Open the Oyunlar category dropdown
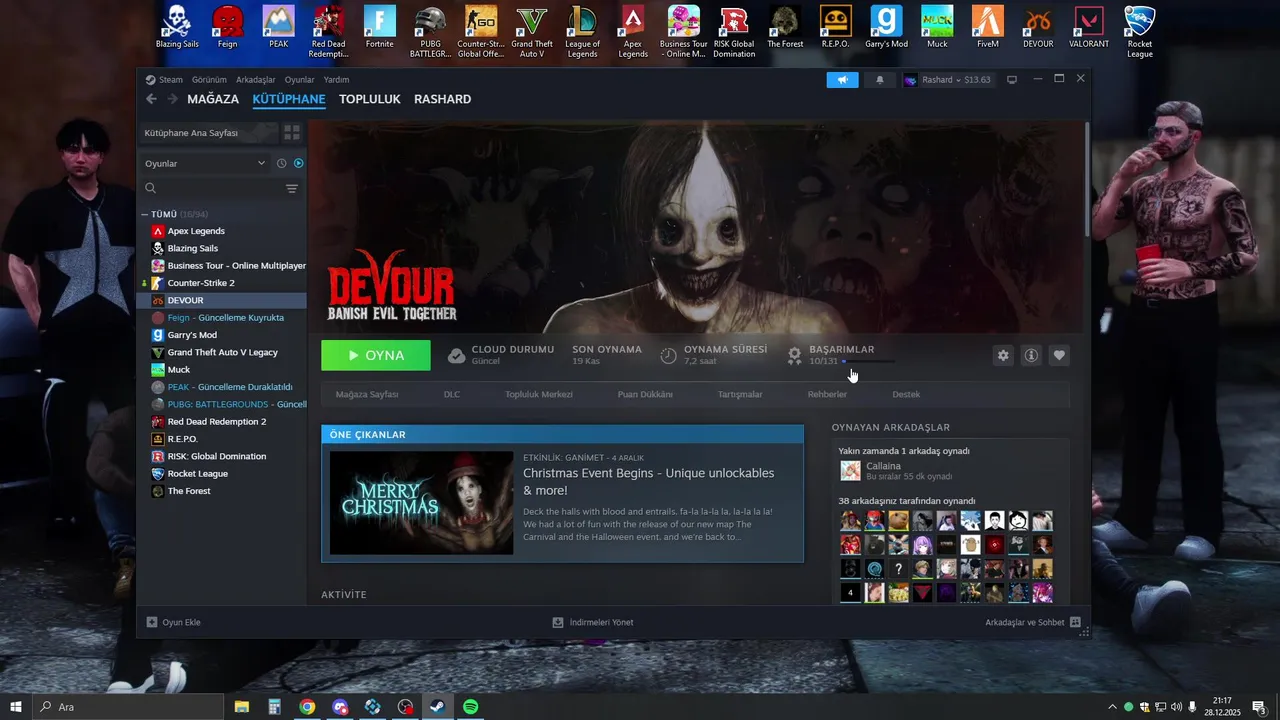1280x720 pixels. (x=205, y=163)
